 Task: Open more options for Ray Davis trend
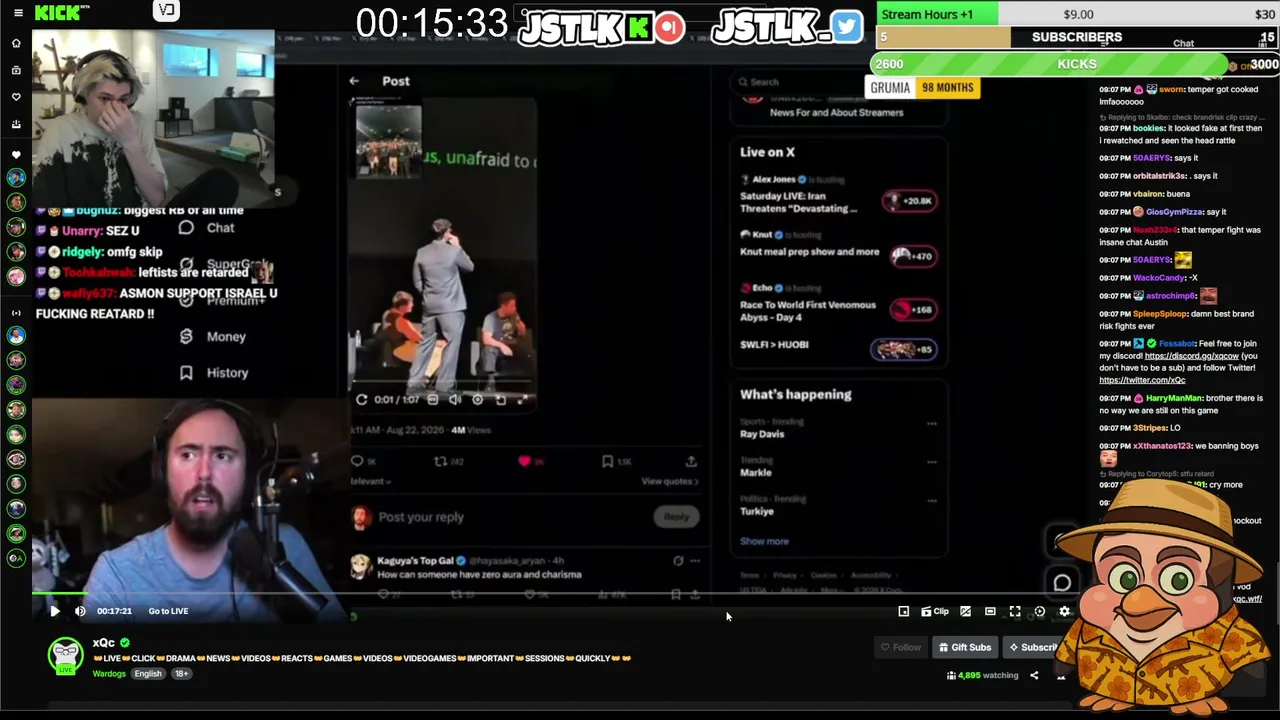pyautogui.click(x=932, y=423)
